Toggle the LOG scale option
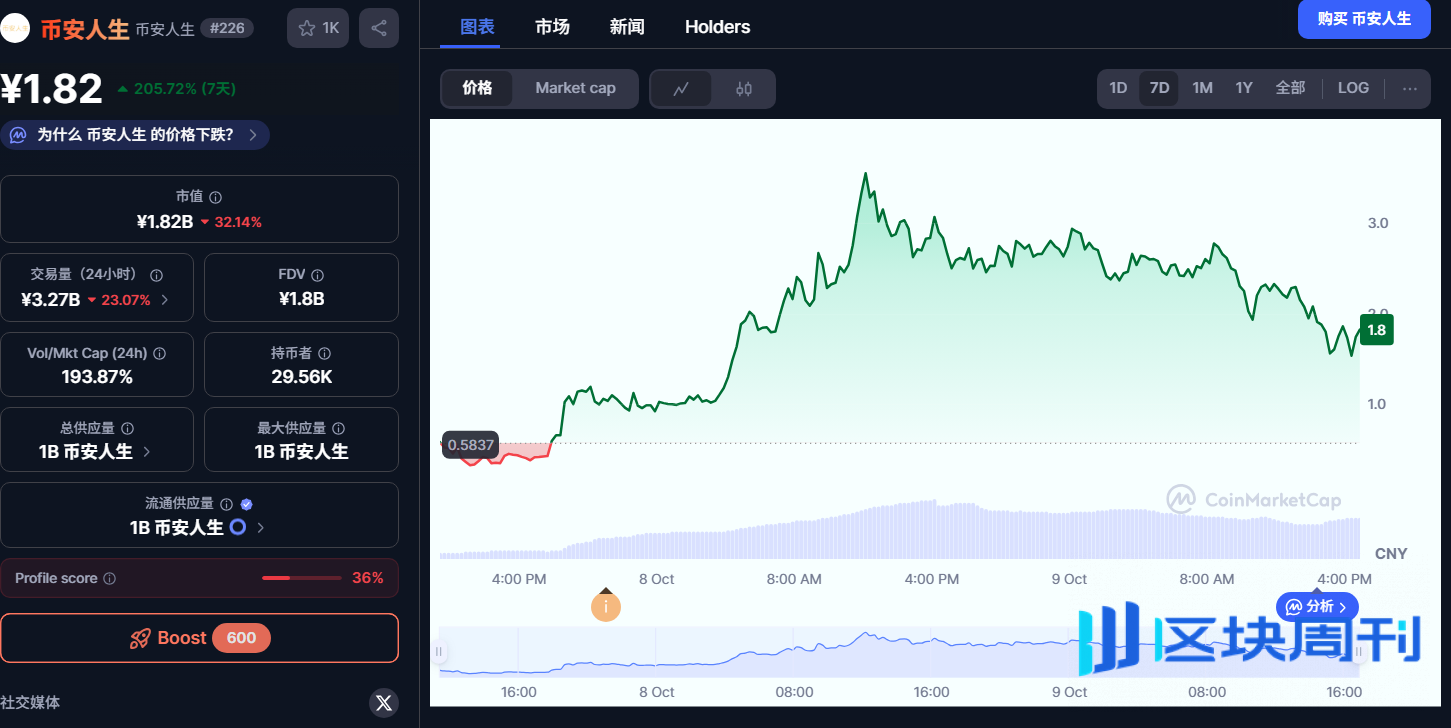The height and width of the screenshot is (728, 1451). pyautogui.click(x=1352, y=88)
